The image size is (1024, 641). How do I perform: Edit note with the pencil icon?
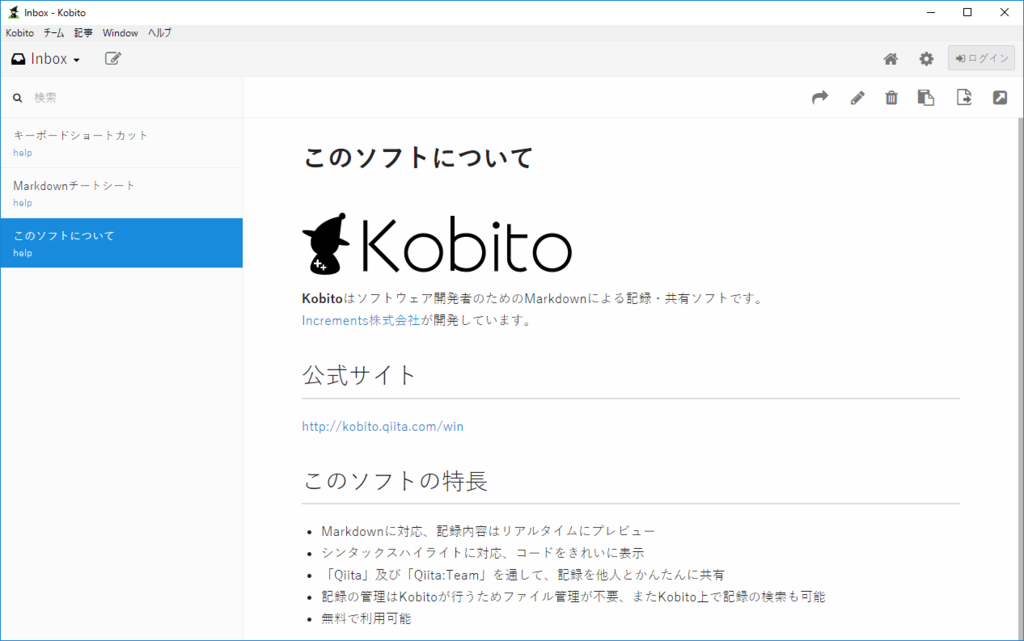point(857,98)
